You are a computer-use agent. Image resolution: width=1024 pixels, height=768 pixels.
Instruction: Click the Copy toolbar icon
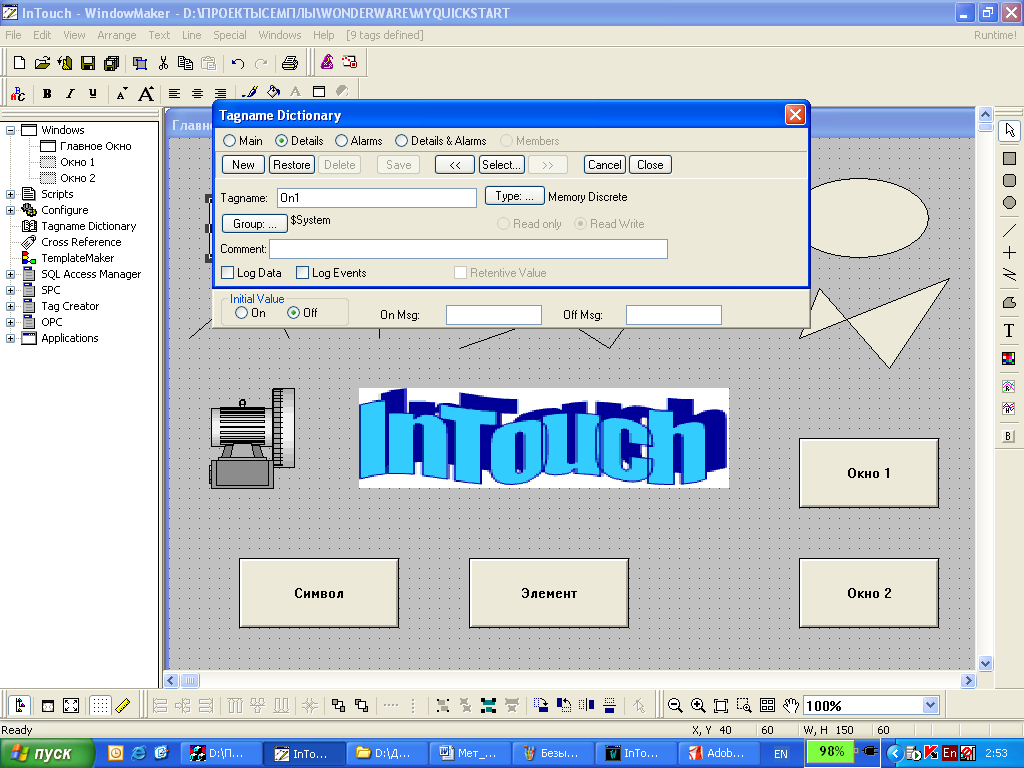[185, 63]
